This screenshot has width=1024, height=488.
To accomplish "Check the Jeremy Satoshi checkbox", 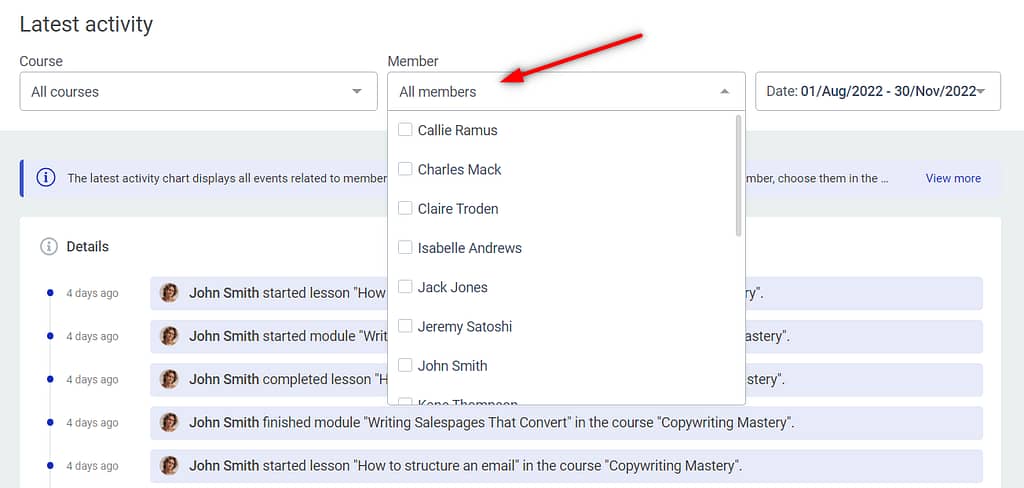I will coord(405,325).
